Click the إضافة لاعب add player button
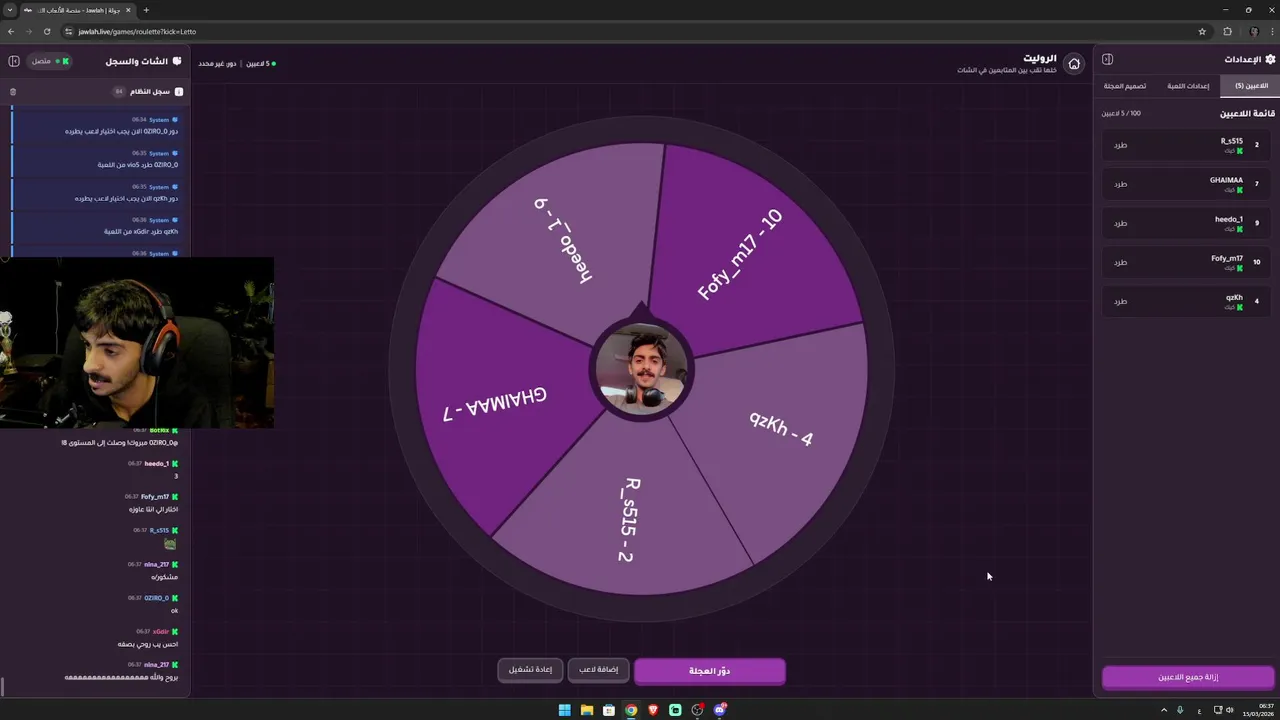 pyautogui.click(x=598, y=669)
